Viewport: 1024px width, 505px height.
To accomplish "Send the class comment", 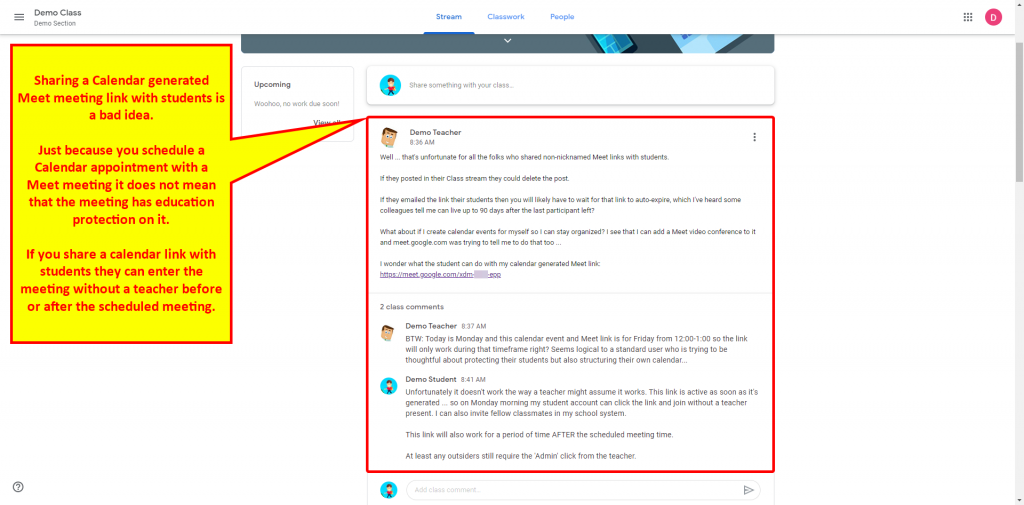I will (x=748, y=490).
